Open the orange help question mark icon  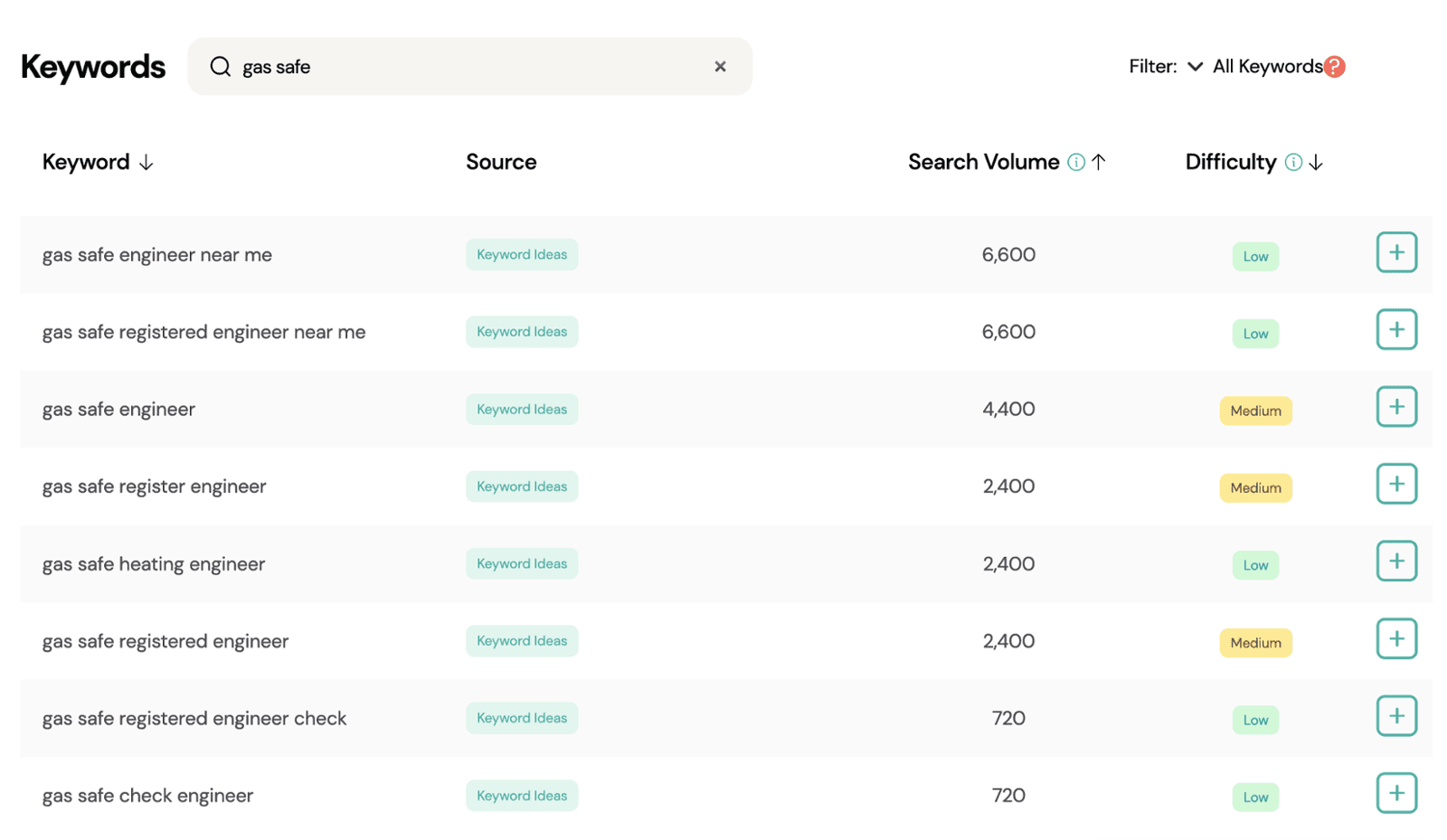click(x=1334, y=66)
